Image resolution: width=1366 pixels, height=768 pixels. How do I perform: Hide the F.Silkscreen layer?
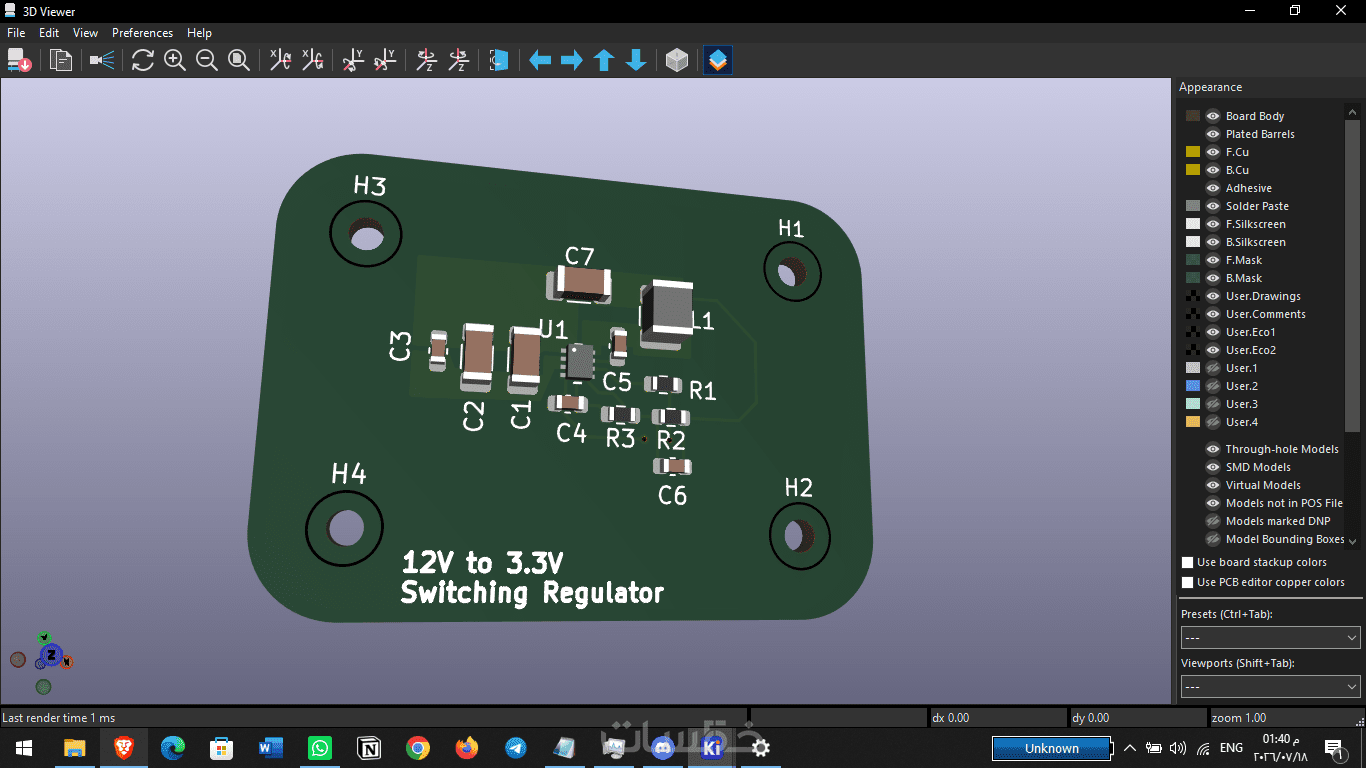click(1213, 224)
